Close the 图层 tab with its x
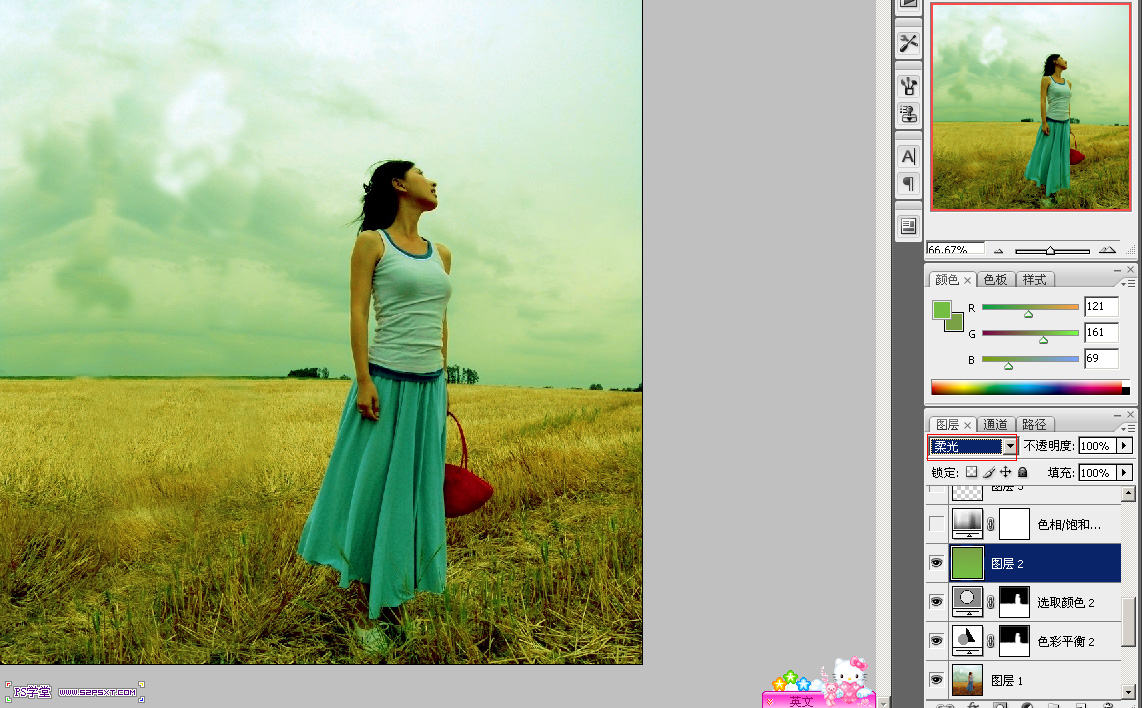The height and width of the screenshot is (708, 1142). tap(967, 425)
